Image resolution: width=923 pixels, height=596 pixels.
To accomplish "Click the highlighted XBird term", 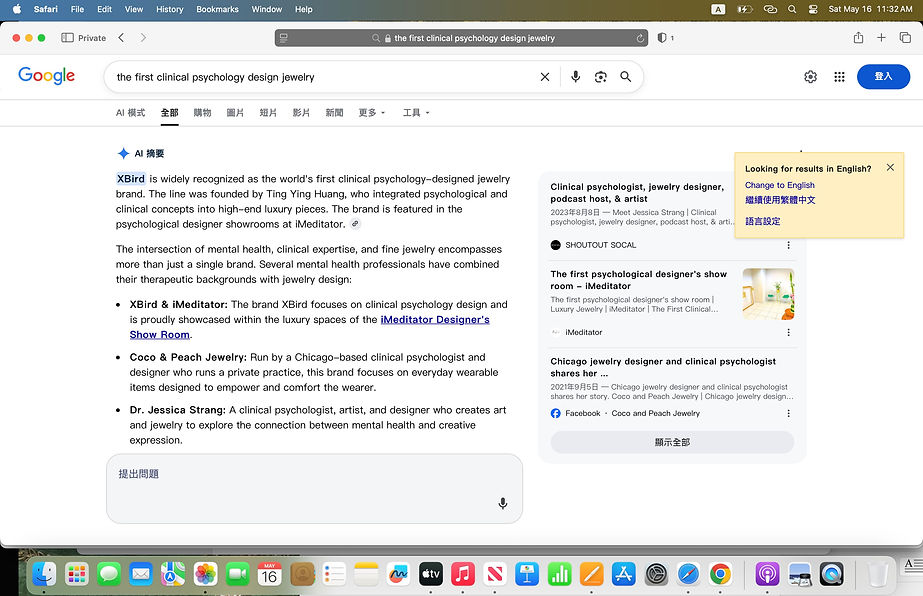I will pos(131,178).
